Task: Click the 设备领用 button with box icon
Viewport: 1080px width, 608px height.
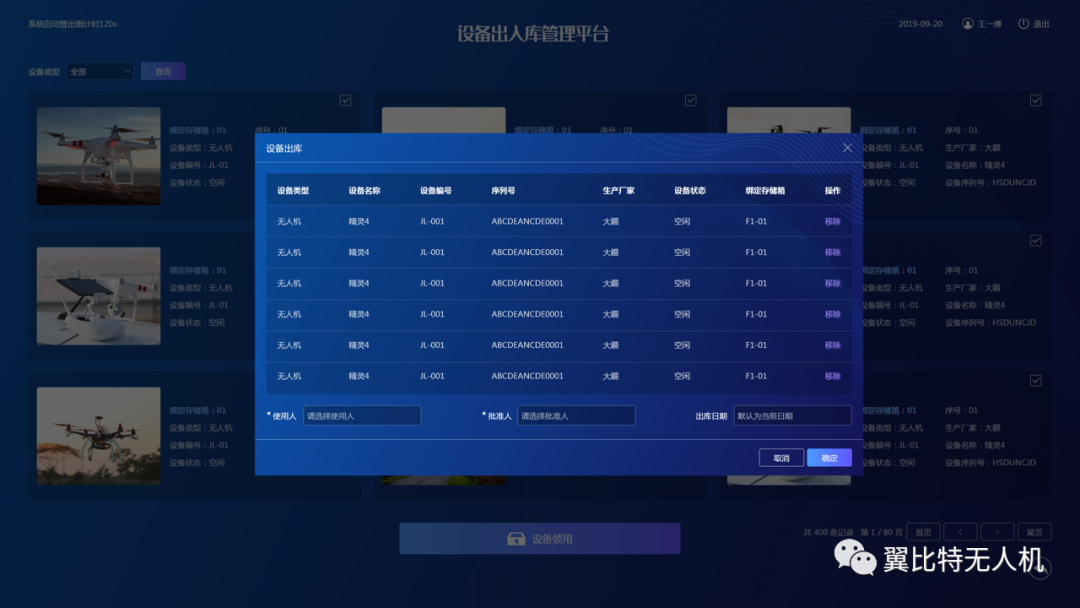Action: tap(539, 539)
